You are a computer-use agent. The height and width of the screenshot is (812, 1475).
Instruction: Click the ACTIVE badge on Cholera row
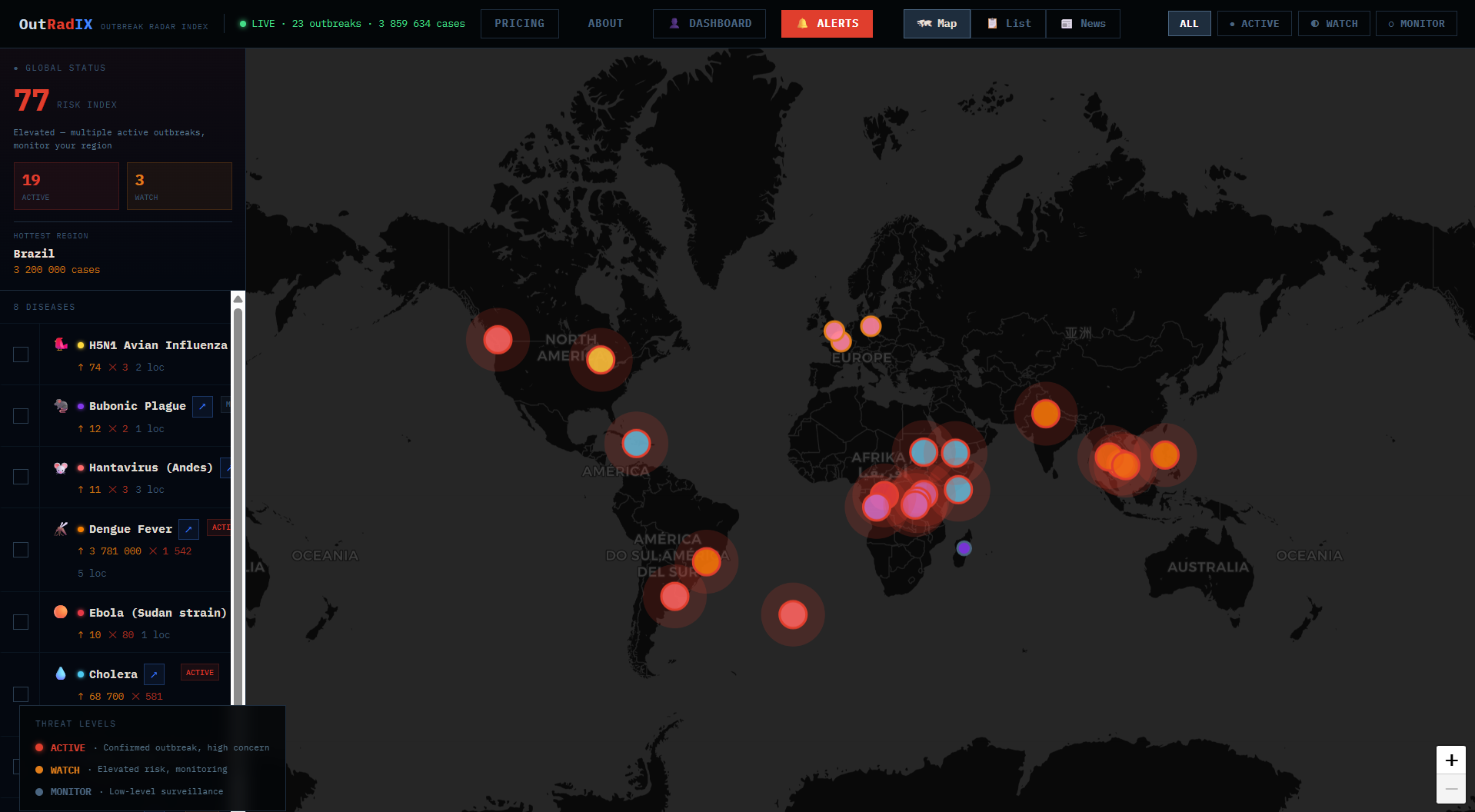coord(200,673)
